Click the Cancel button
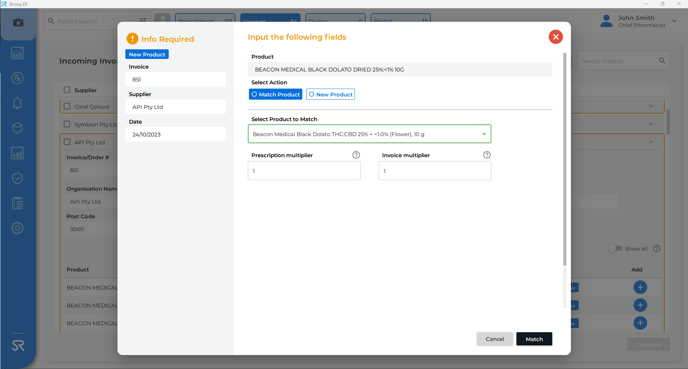This screenshot has height=369, width=688. pyautogui.click(x=494, y=339)
